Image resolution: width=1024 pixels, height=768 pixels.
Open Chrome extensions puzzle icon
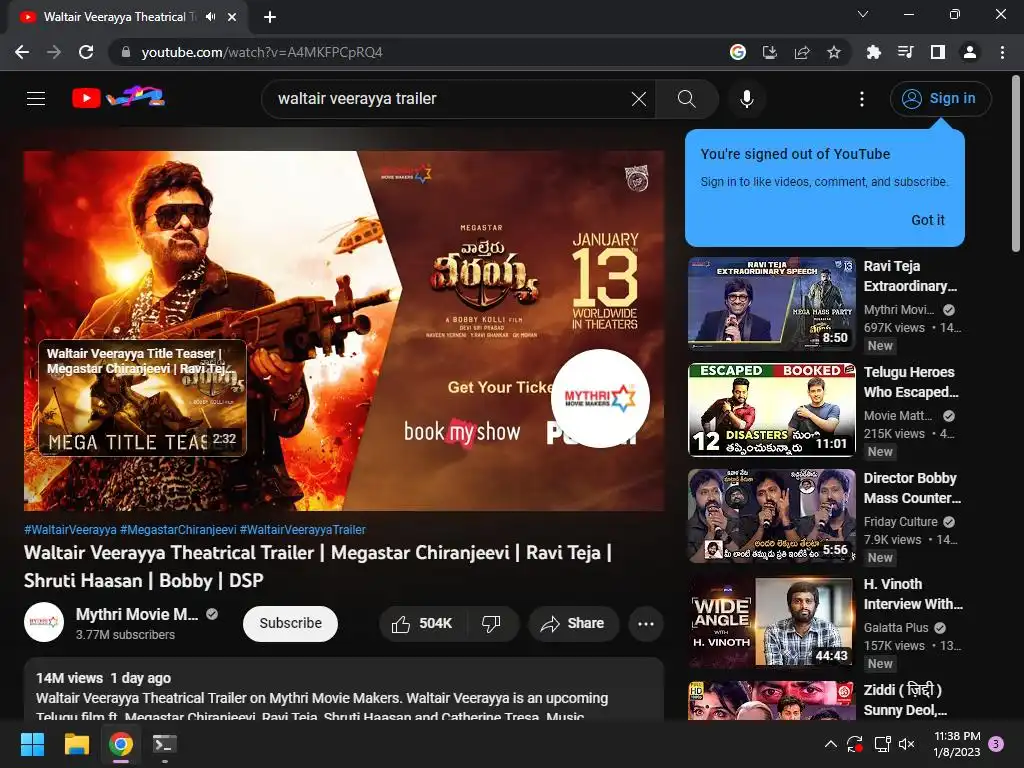pos(873,52)
